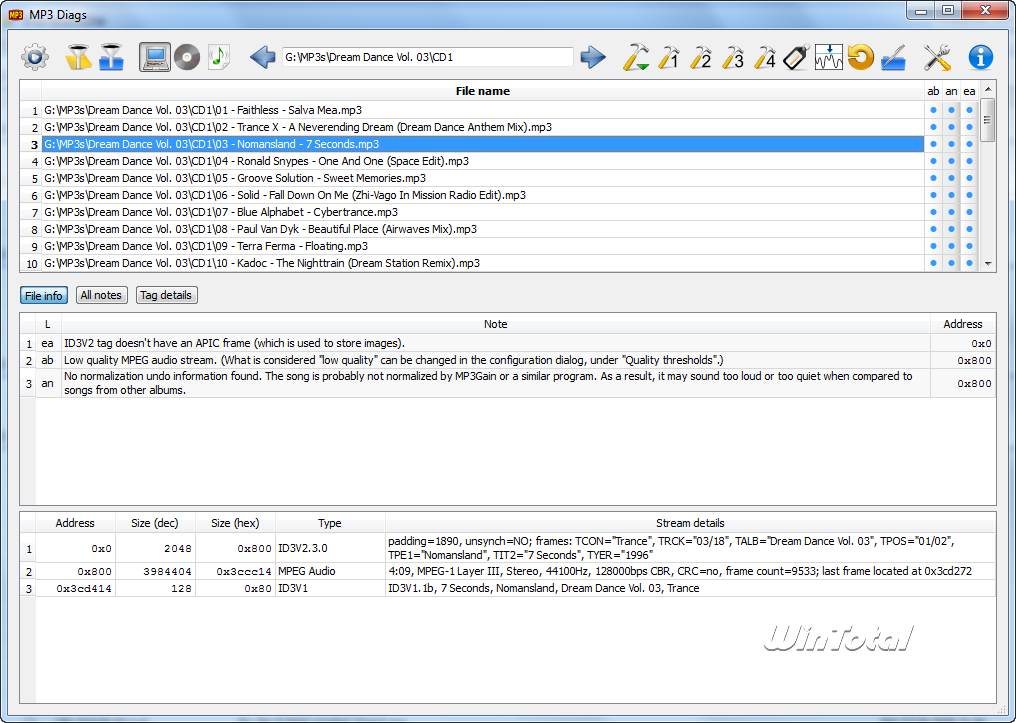The height and width of the screenshot is (723, 1016).
Task: Click the an dot for Kadoc row
Action: pos(951,263)
